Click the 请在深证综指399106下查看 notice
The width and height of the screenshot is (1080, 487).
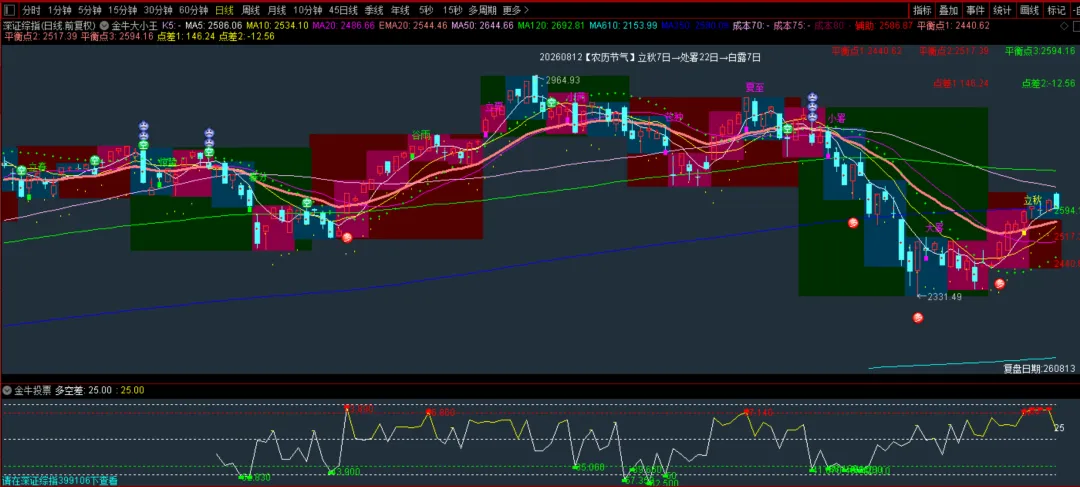click(x=59, y=480)
